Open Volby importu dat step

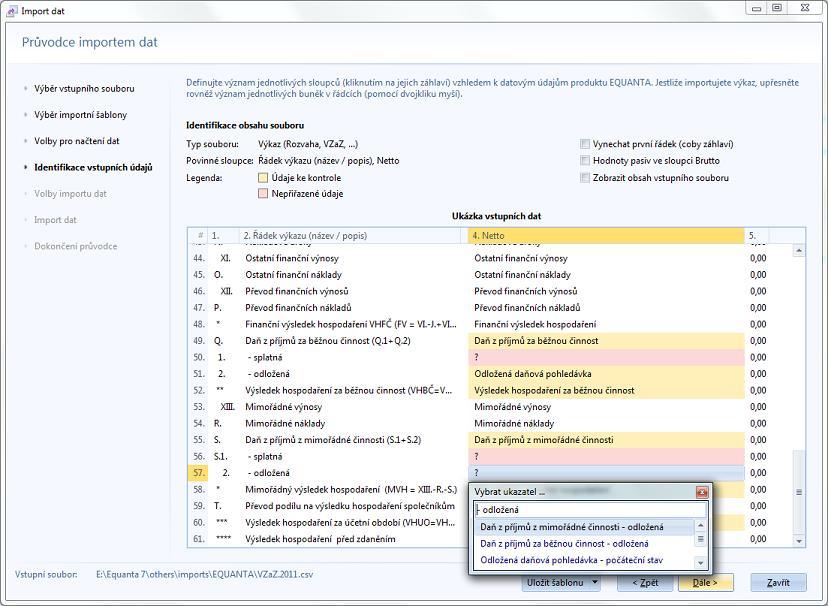coord(70,194)
